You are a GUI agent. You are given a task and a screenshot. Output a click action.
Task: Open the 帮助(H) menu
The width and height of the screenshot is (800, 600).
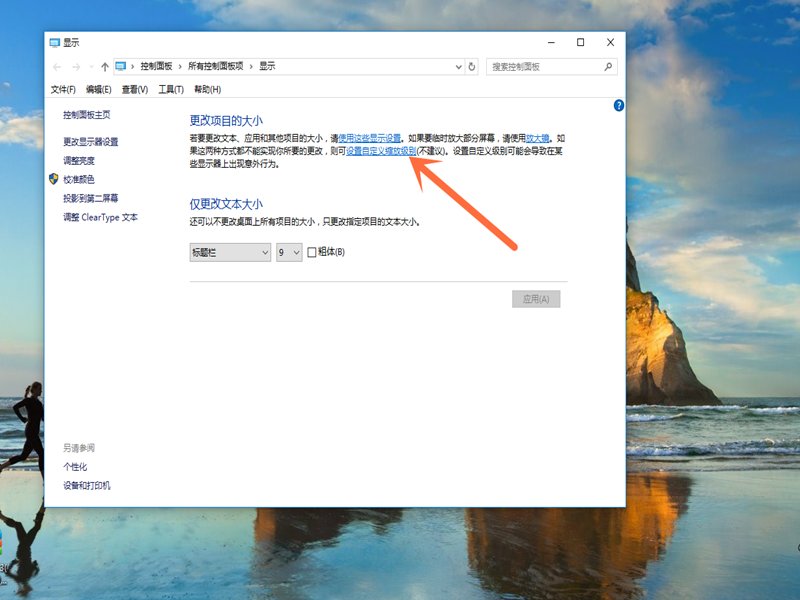click(x=208, y=89)
